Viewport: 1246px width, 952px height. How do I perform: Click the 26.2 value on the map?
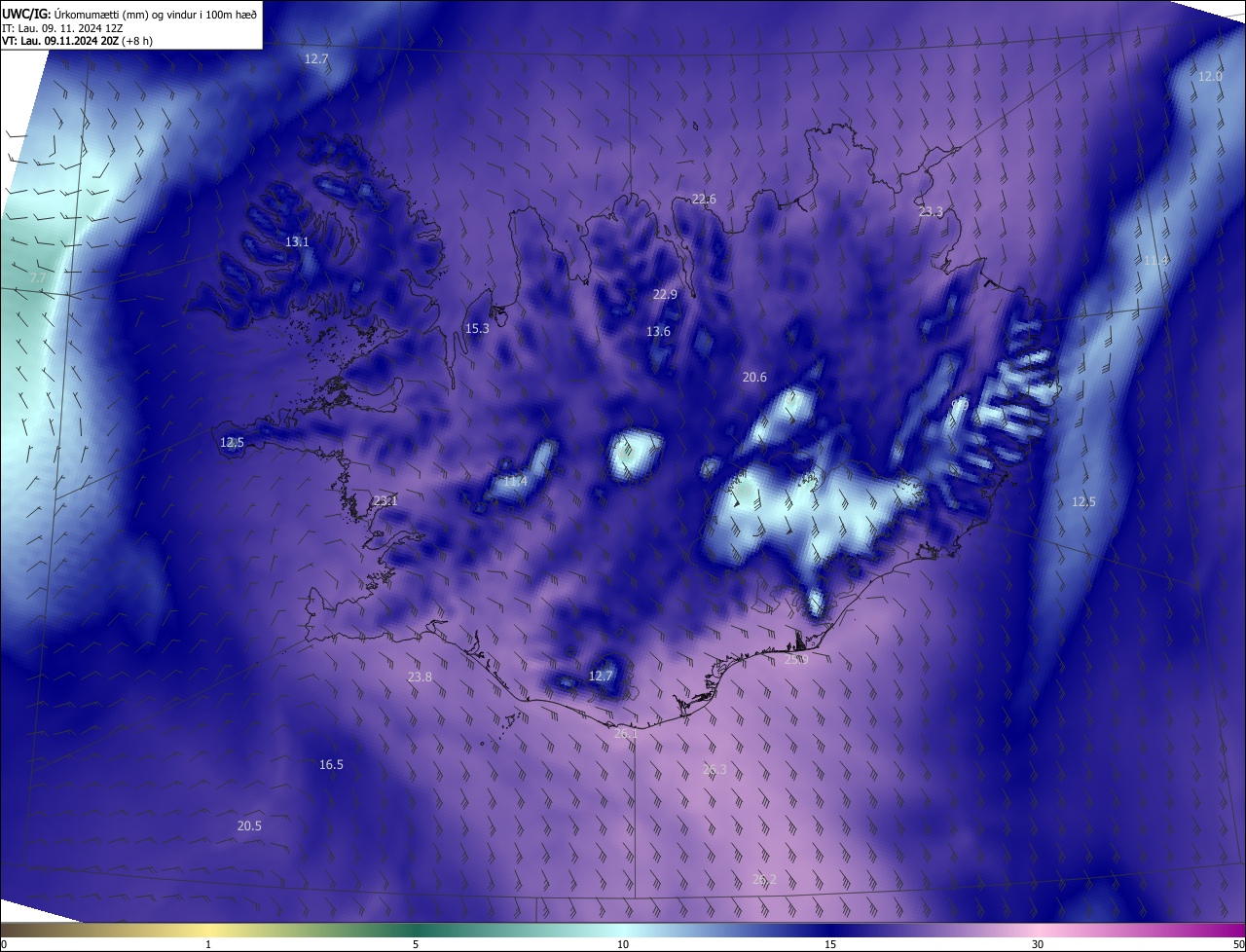pyautogui.click(x=765, y=879)
